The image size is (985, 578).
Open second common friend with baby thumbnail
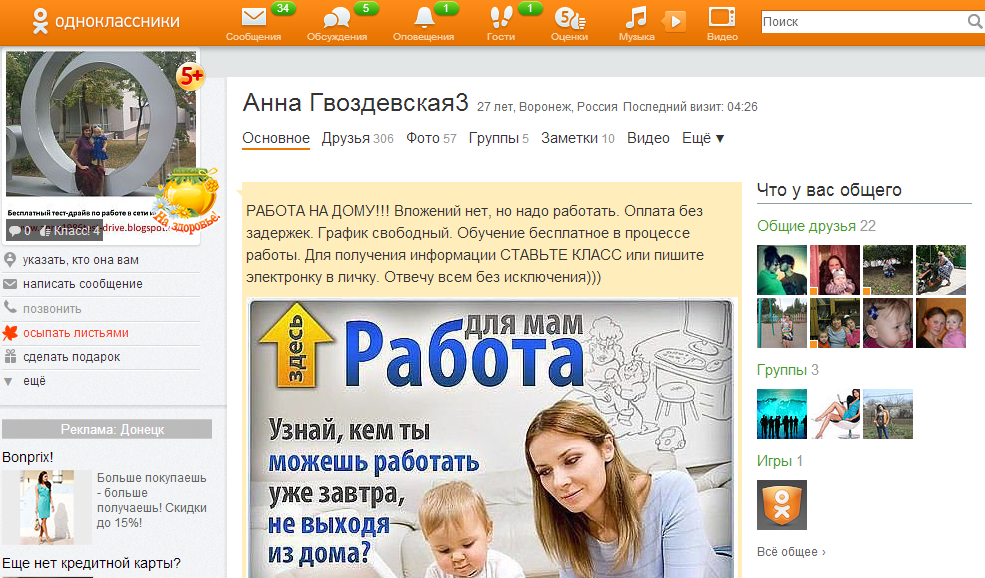(x=835, y=270)
